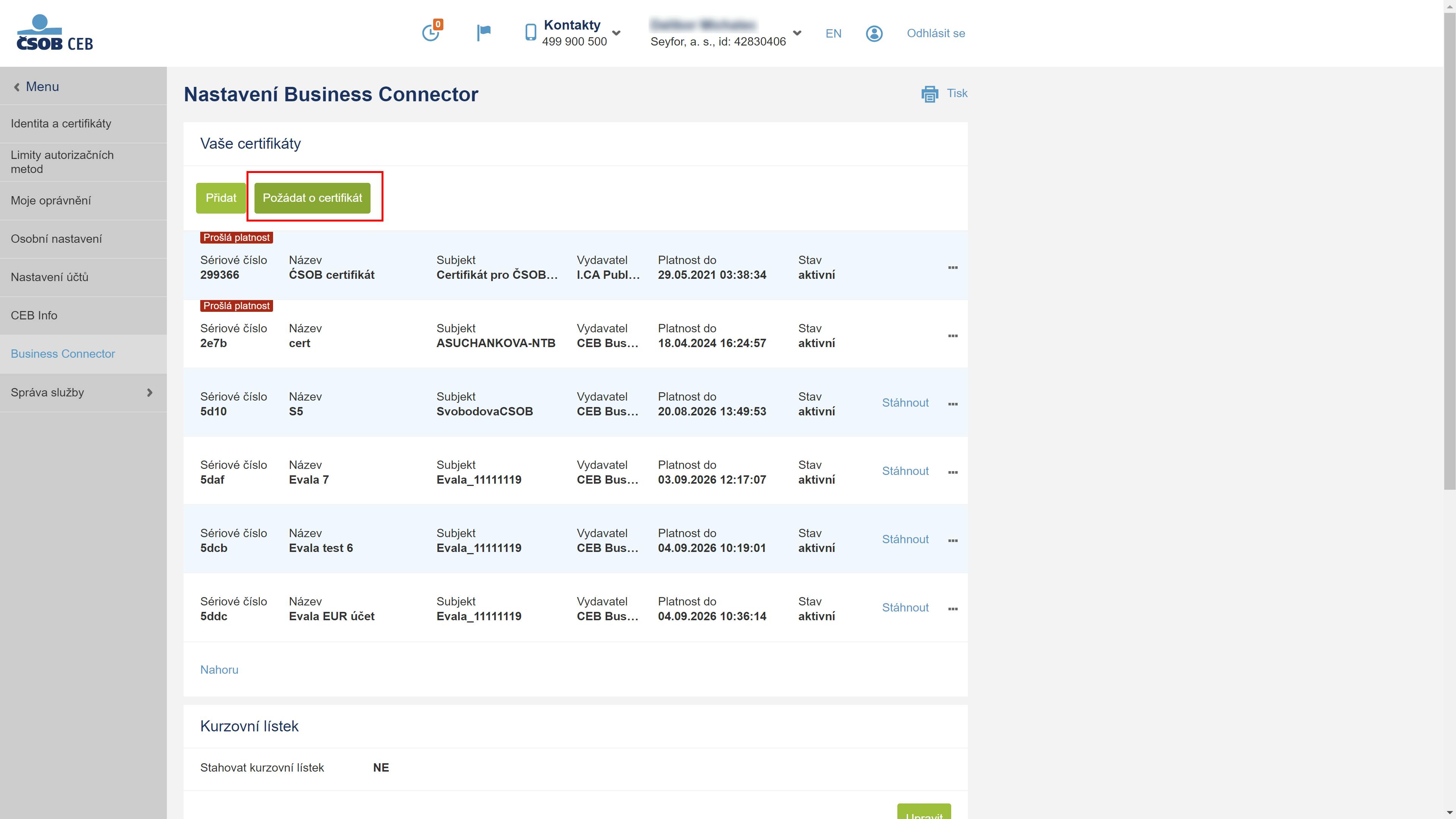This screenshot has height=819, width=1456.
Task: Open the user profile avatar icon
Action: coord(874,33)
